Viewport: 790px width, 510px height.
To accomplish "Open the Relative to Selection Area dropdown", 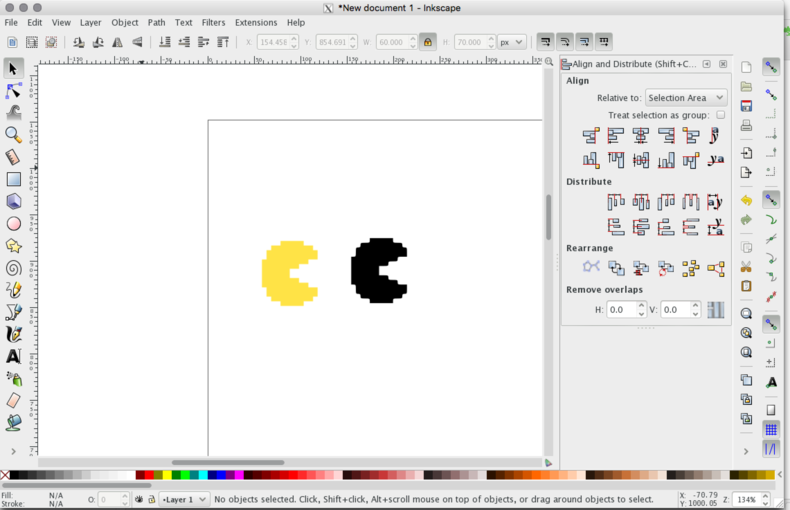I will coord(686,98).
